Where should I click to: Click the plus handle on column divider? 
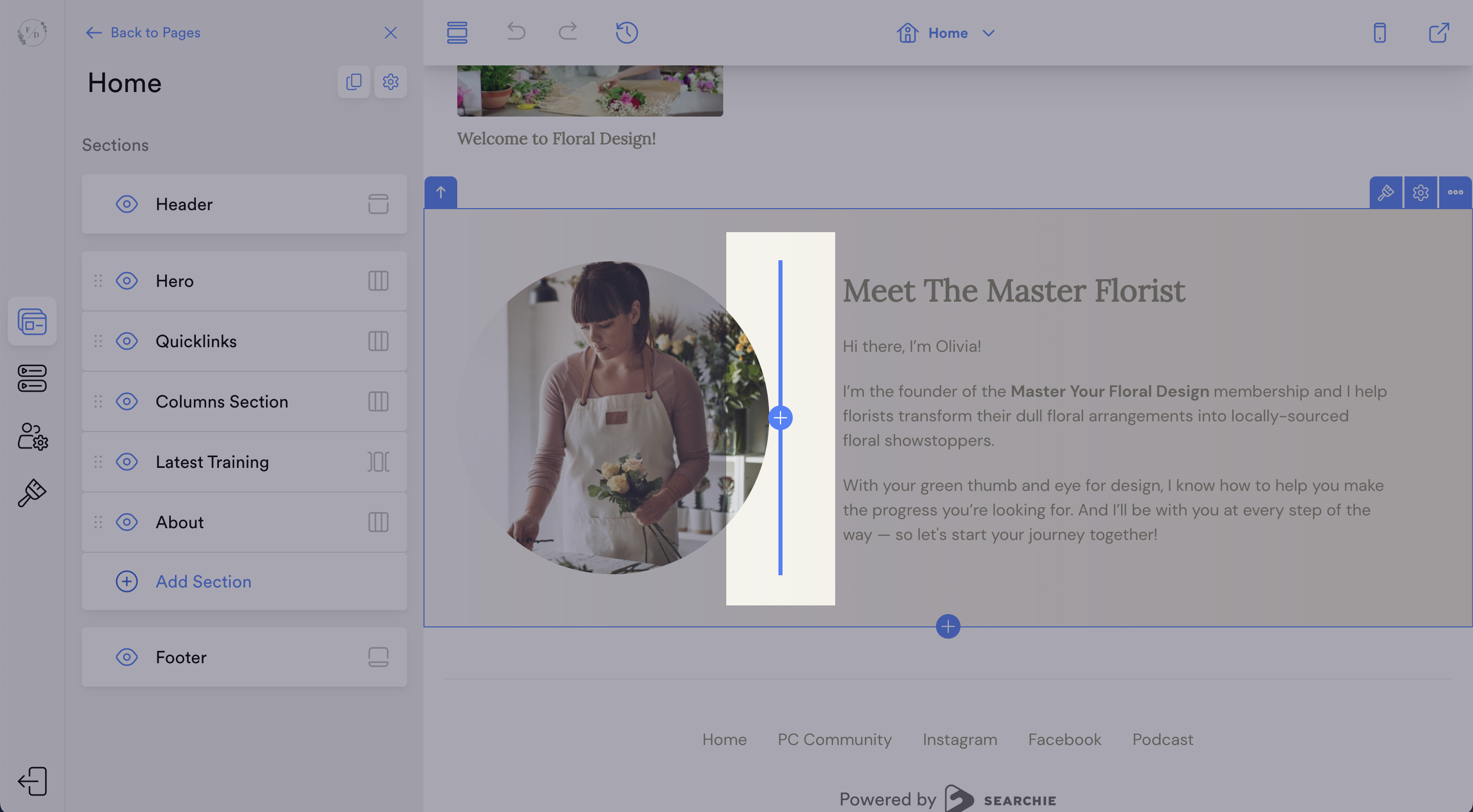tap(780, 418)
